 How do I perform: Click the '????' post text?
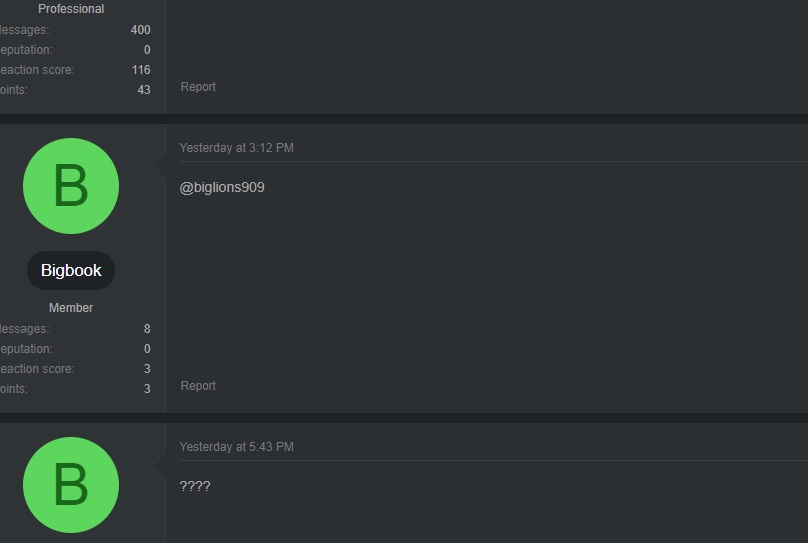coord(195,487)
